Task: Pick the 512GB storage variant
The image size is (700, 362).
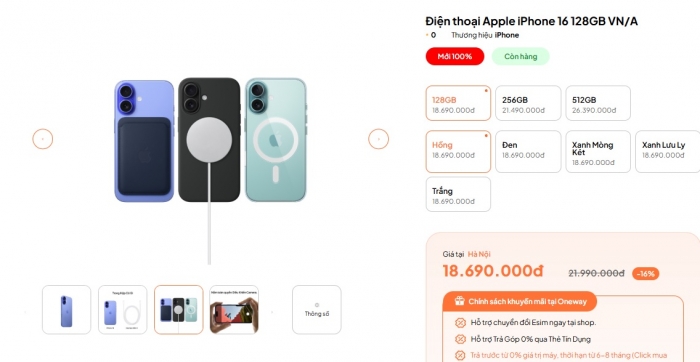Action: (598, 103)
